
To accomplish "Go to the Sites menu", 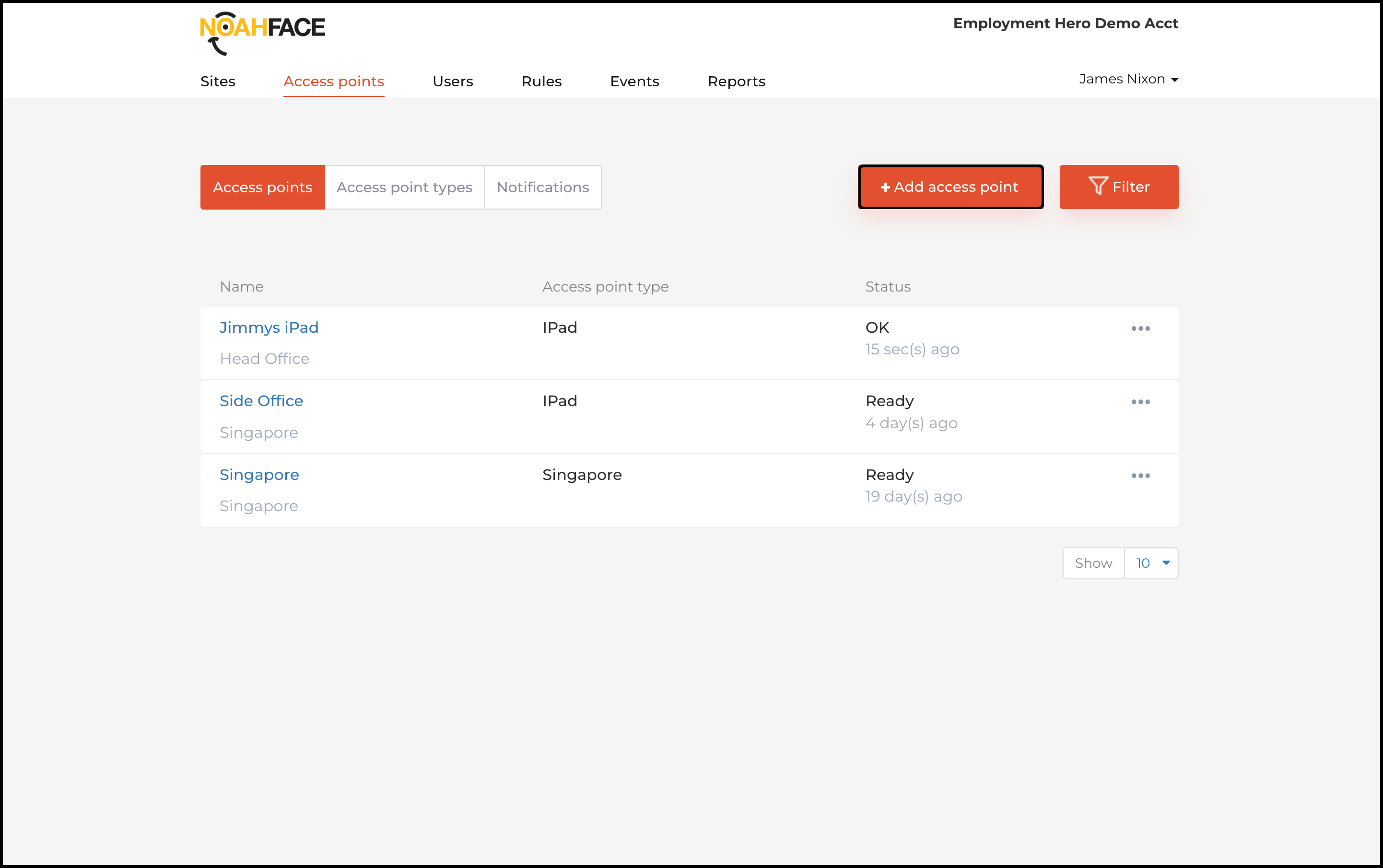I will [218, 82].
